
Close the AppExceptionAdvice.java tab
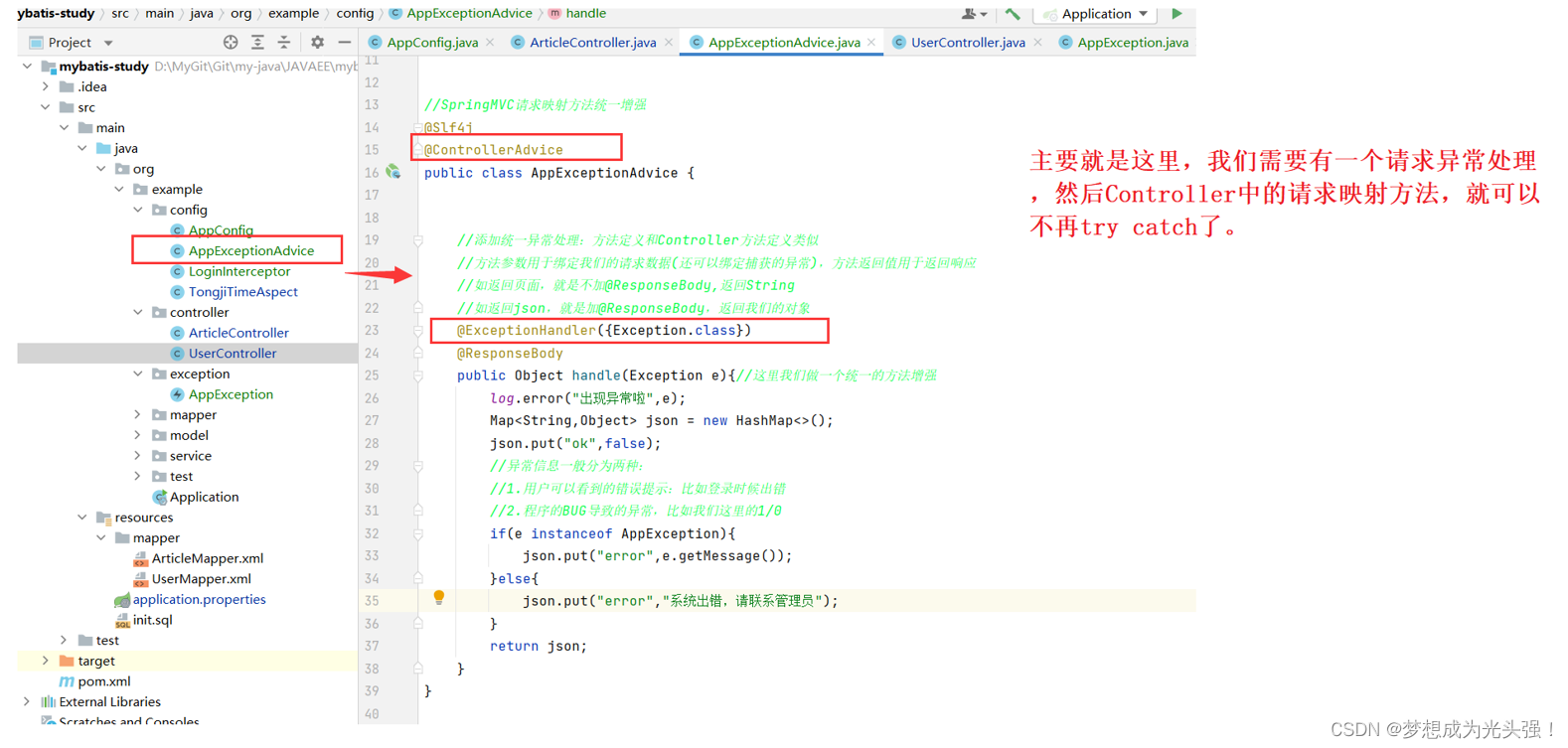[x=871, y=43]
